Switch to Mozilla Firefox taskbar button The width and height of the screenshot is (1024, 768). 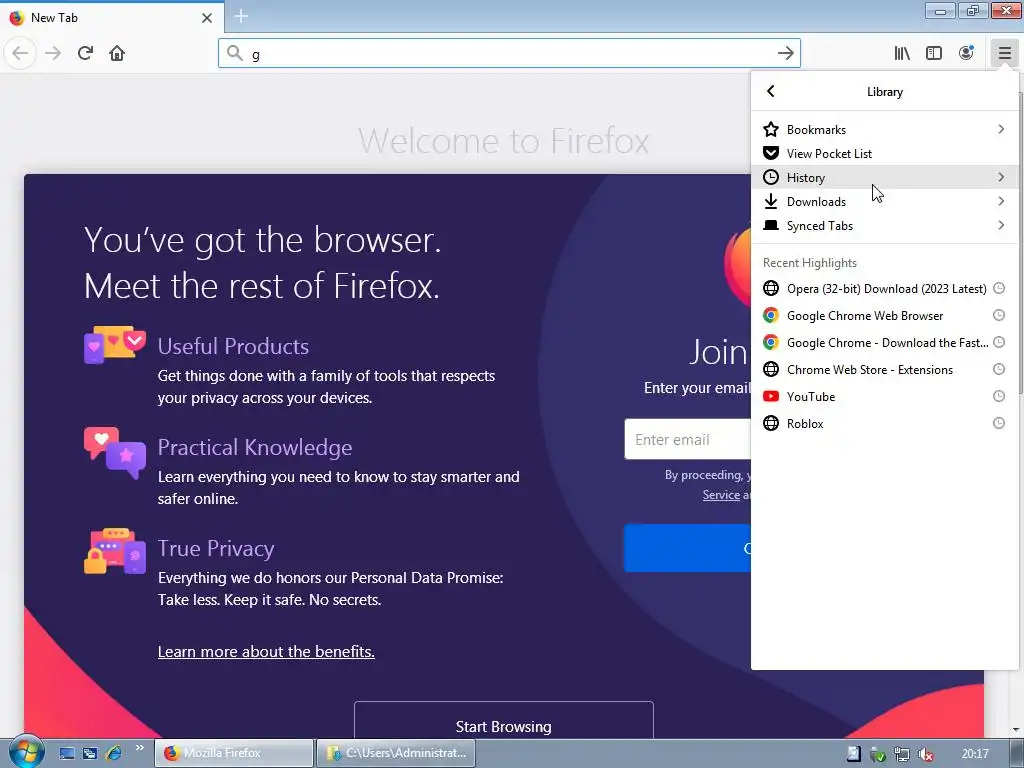(234, 753)
